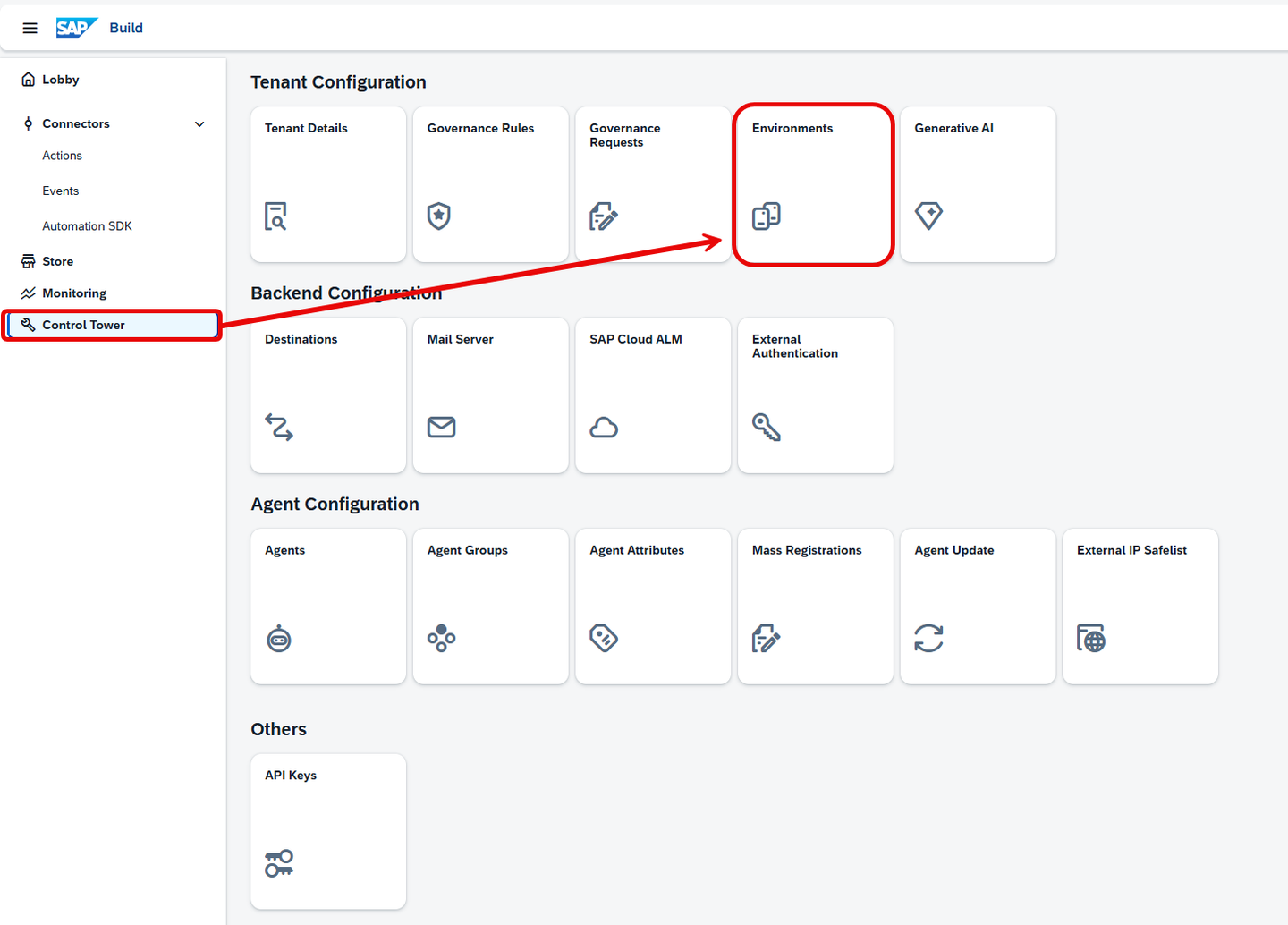Click the Control Tower wrench icon
This screenshot has width=1288, height=925.
click(29, 325)
